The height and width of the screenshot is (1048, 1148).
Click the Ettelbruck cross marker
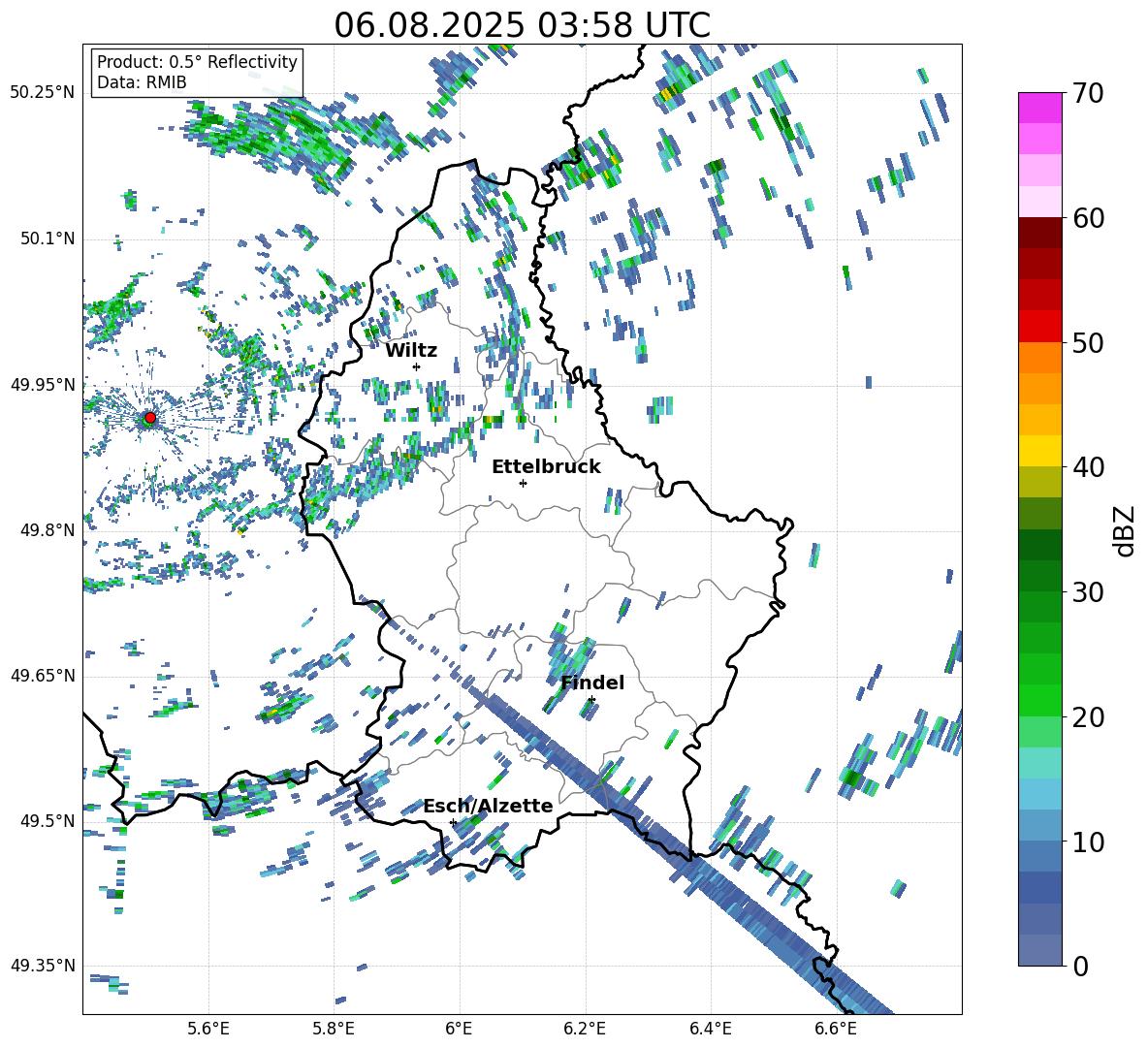click(x=523, y=483)
